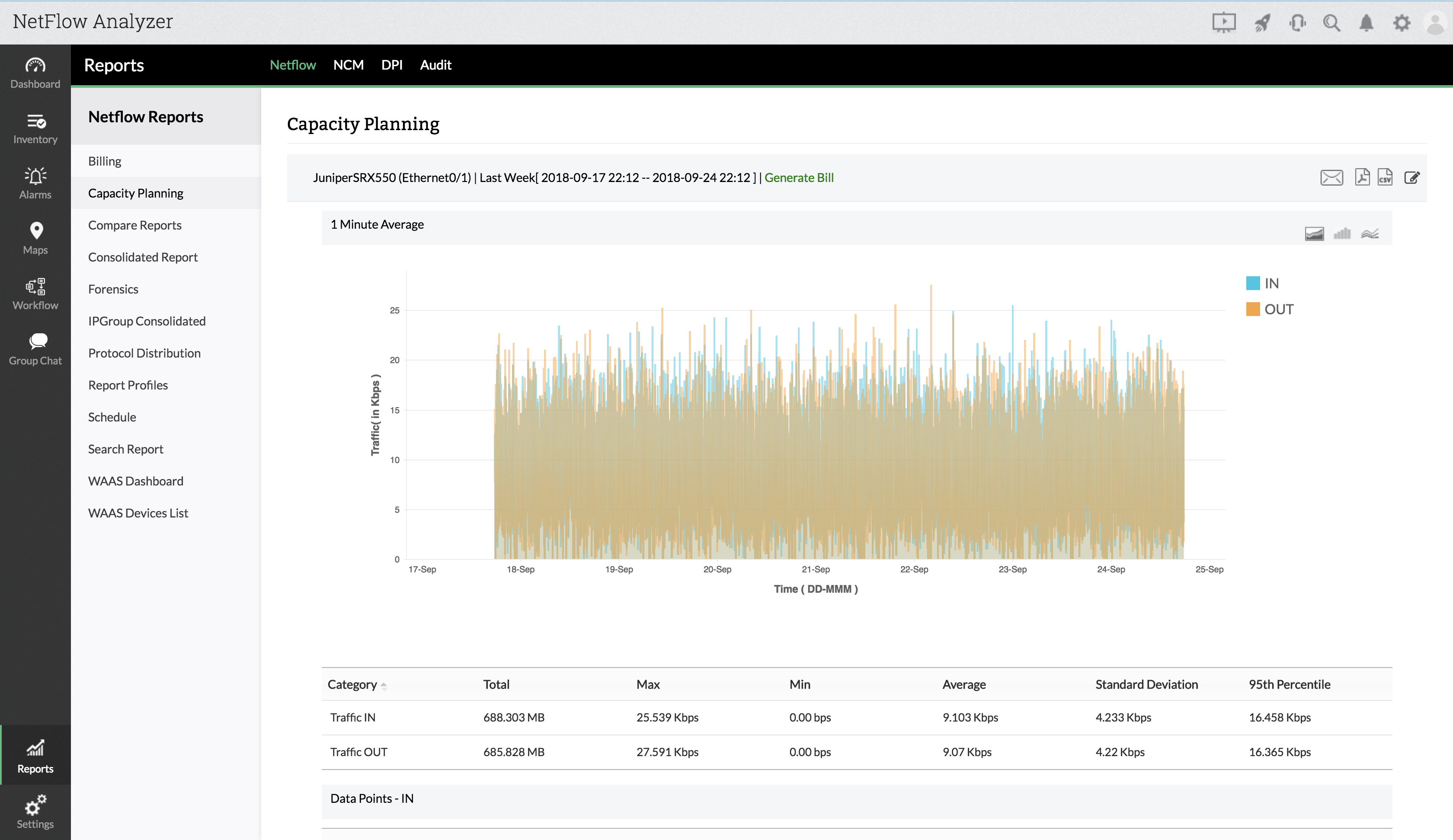Switch chart to line graph view

pyautogui.click(x=1370, y=233)
